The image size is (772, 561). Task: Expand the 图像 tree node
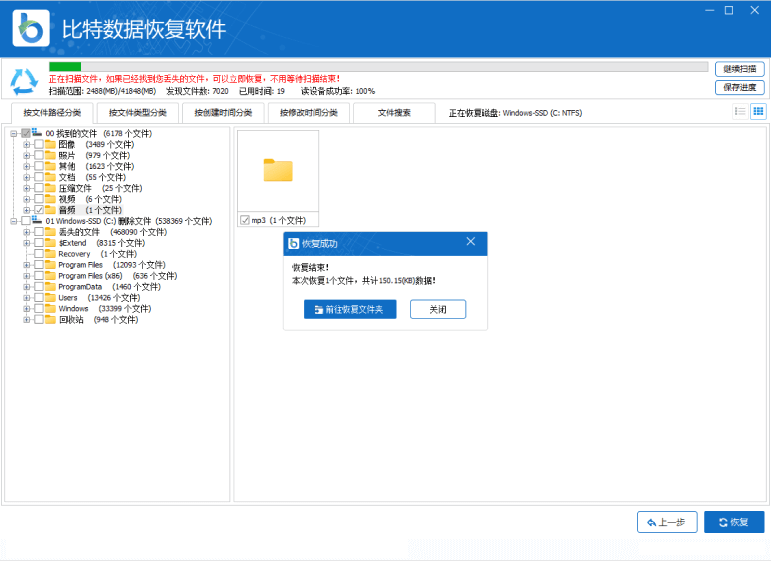point(27,144)
